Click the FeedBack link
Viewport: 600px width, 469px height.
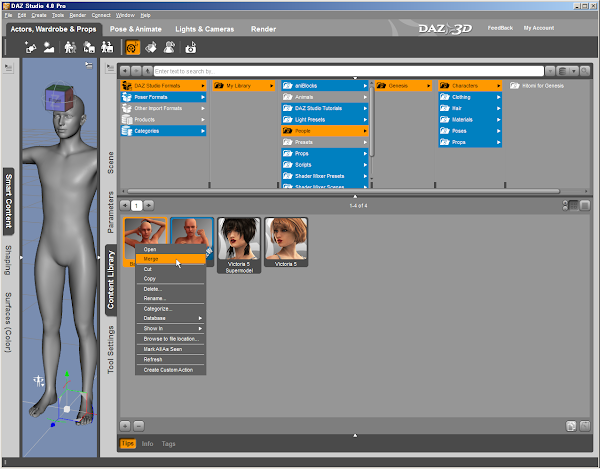500,28
